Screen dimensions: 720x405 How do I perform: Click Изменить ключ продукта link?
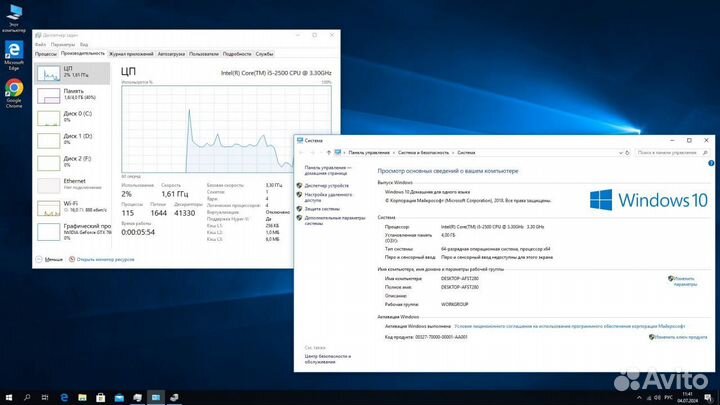[x=681, y=337]
